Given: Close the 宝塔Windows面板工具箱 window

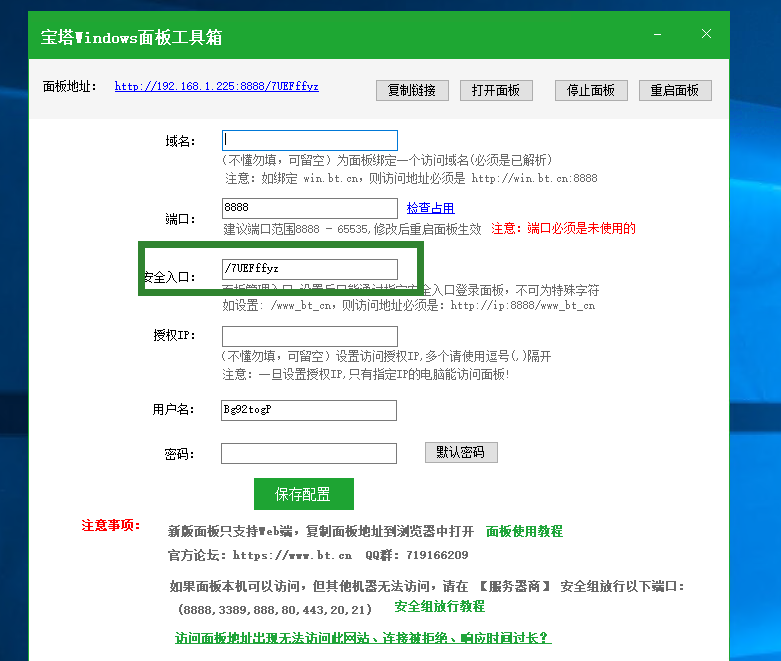Looking at the screenshot, I should [706, 34].
